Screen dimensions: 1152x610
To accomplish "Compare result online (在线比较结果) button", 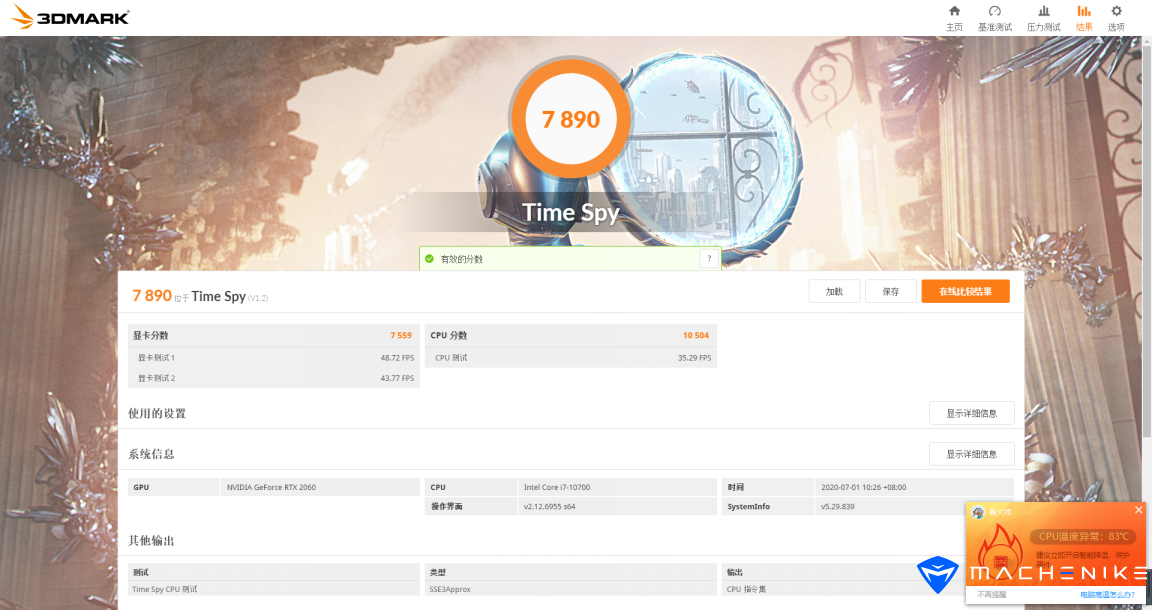I will pos(965,292).
